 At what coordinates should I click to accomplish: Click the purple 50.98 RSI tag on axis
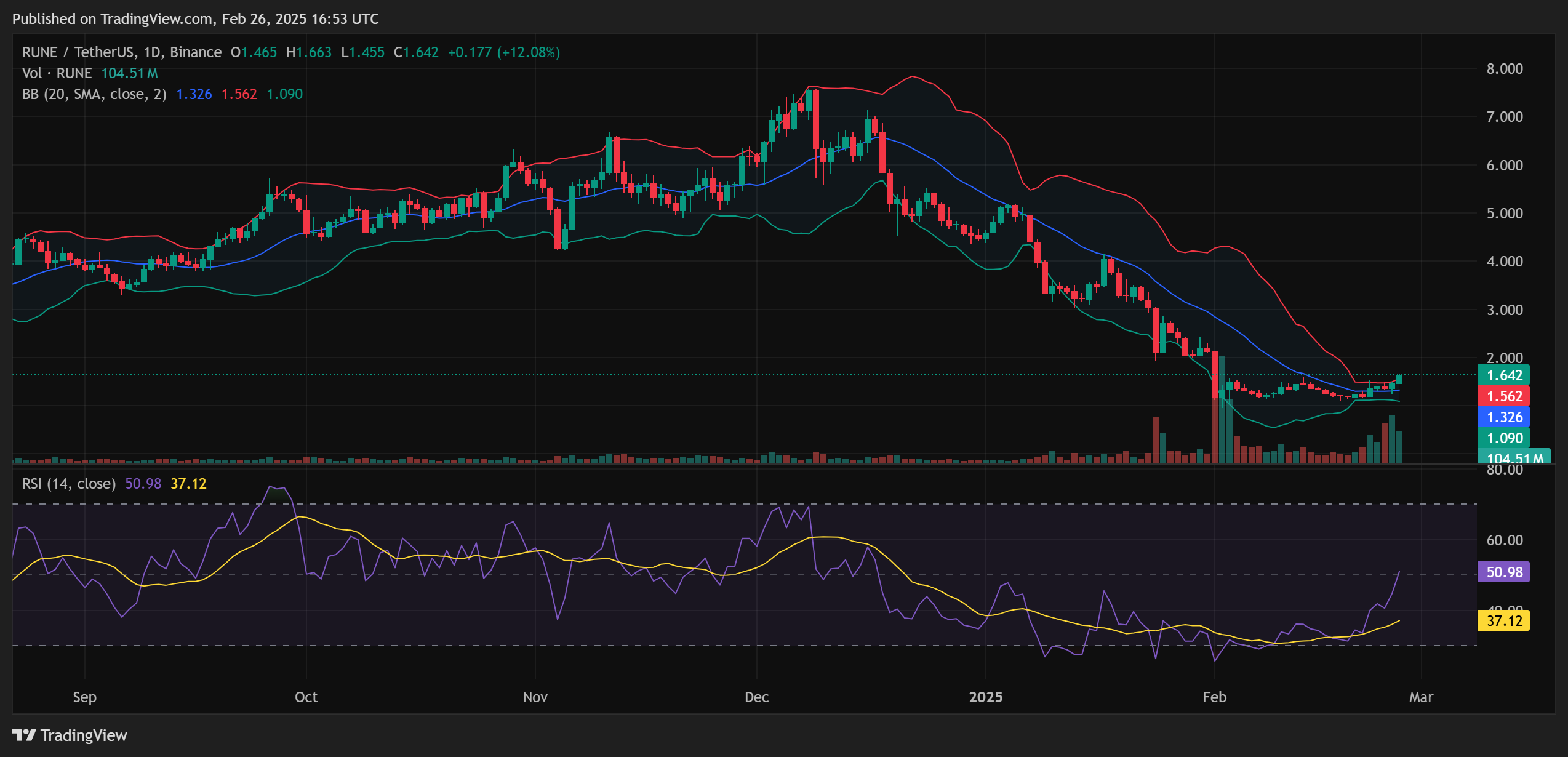click(1504, 572)
